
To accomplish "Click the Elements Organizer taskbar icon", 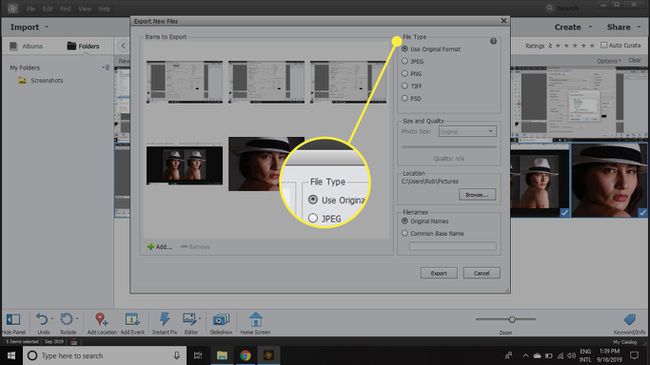I will pyautogui.click(x=269, y=355).
